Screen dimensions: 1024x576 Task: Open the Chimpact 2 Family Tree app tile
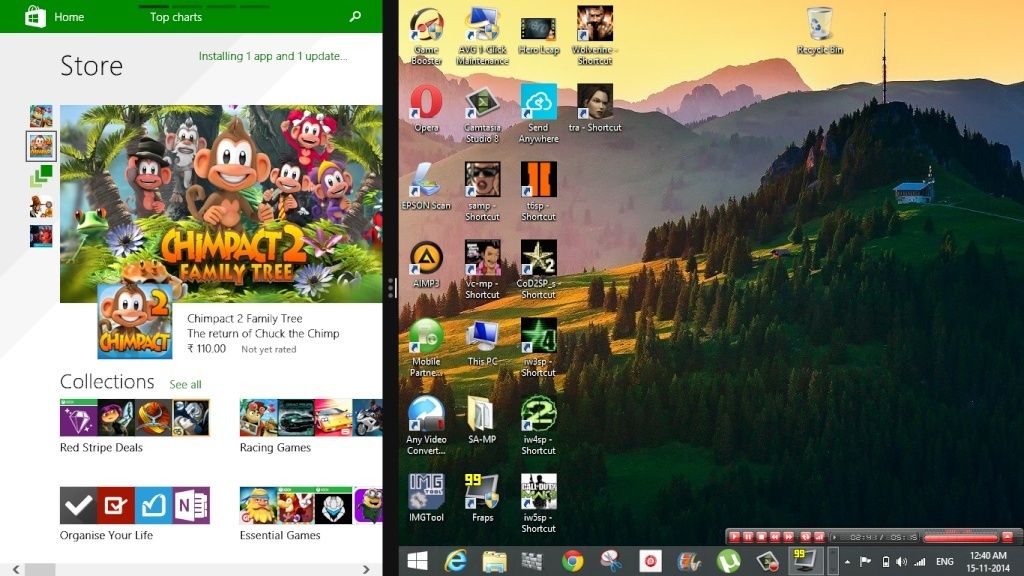[x=135, y=321]
